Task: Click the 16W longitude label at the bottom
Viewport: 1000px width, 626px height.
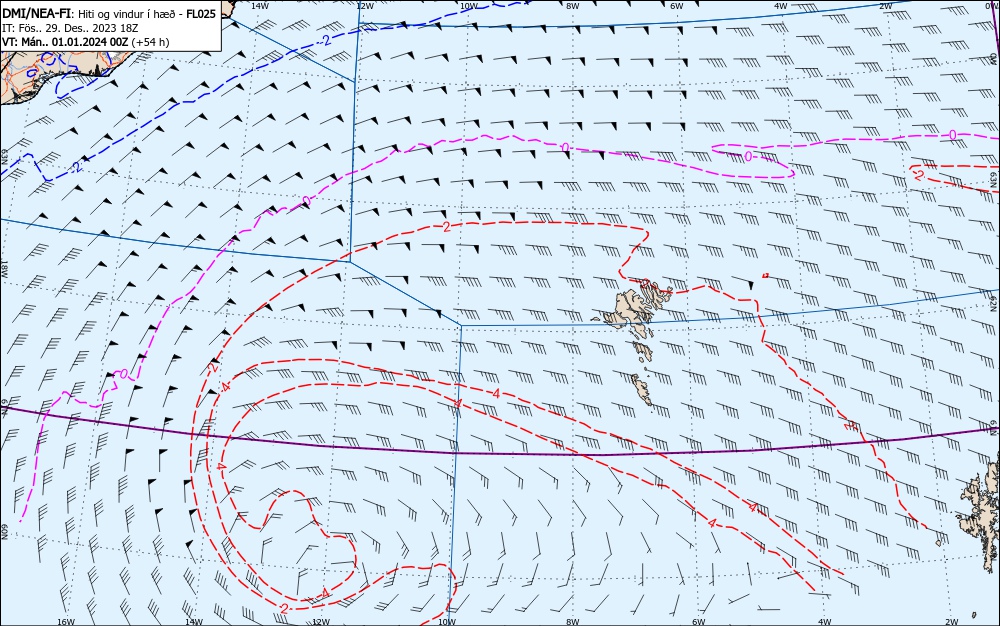Action: pyautogui.click(x=66, y=622)
